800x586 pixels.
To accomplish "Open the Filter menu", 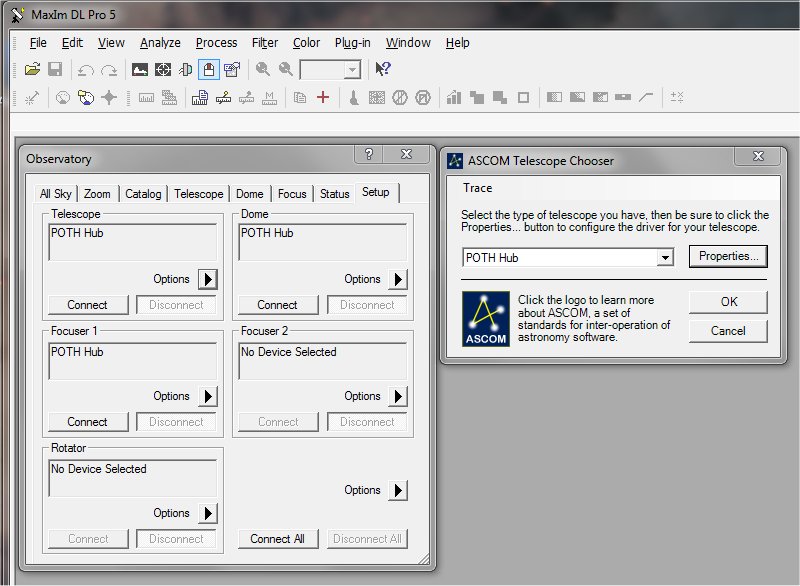I will click(265, 43).
